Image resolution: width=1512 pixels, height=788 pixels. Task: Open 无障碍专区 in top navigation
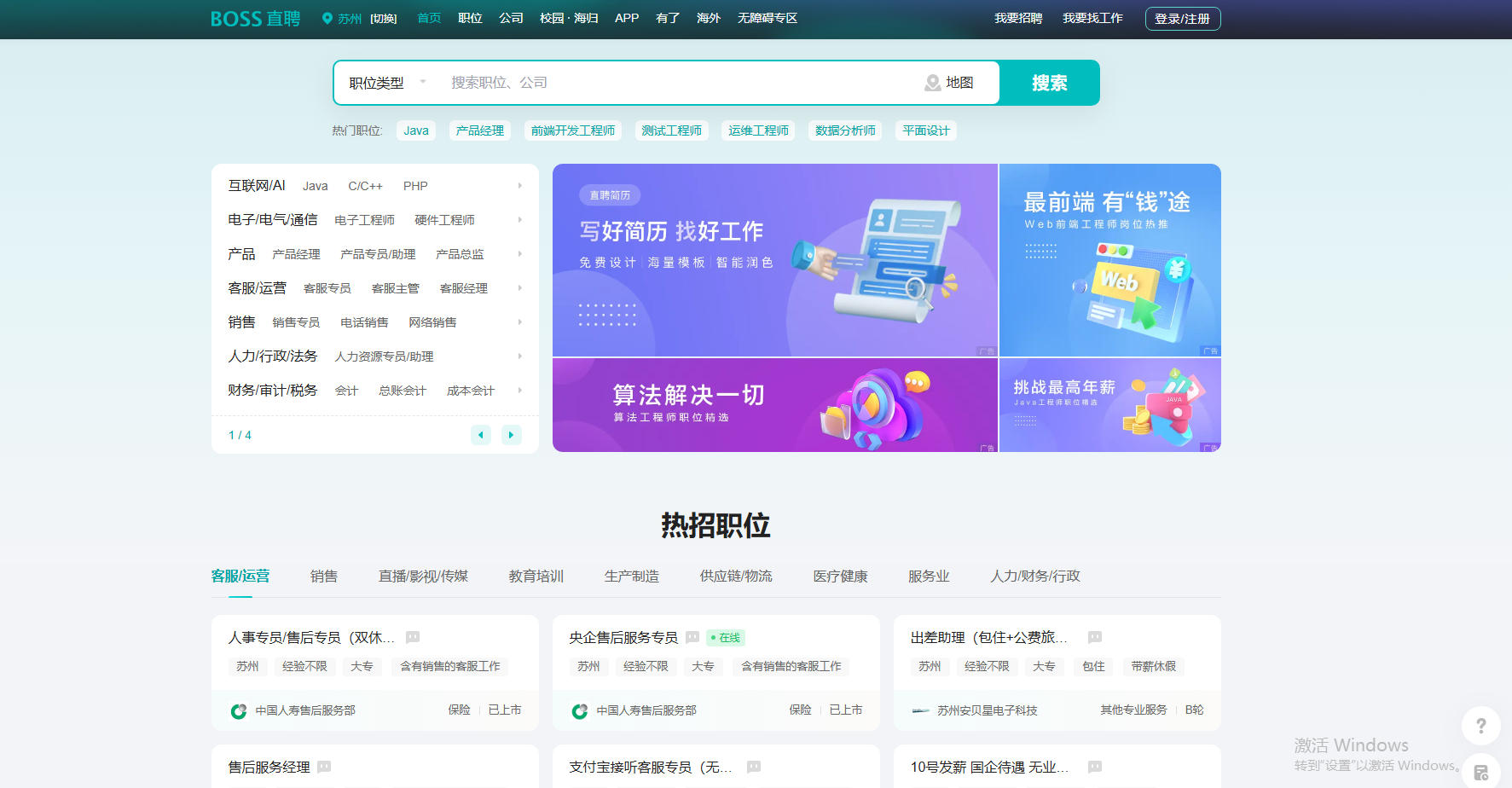[x=768, y=18]
